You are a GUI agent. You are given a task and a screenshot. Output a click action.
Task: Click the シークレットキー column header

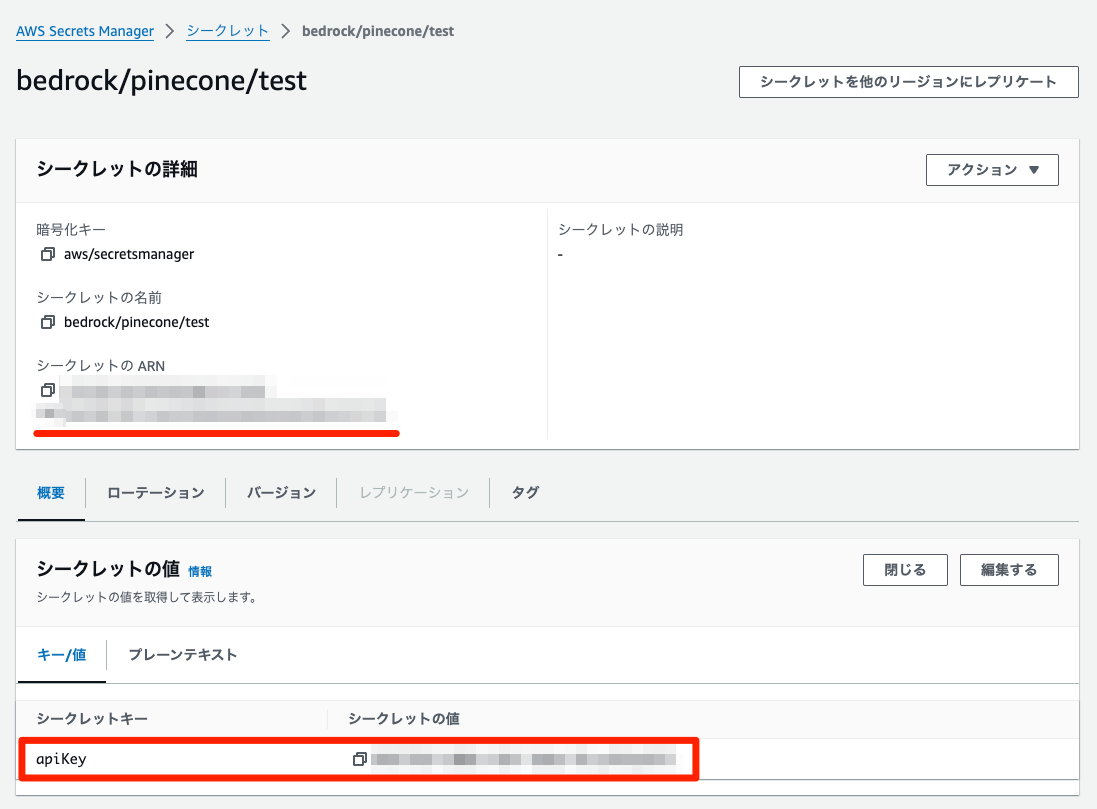(x=92, y=719)
